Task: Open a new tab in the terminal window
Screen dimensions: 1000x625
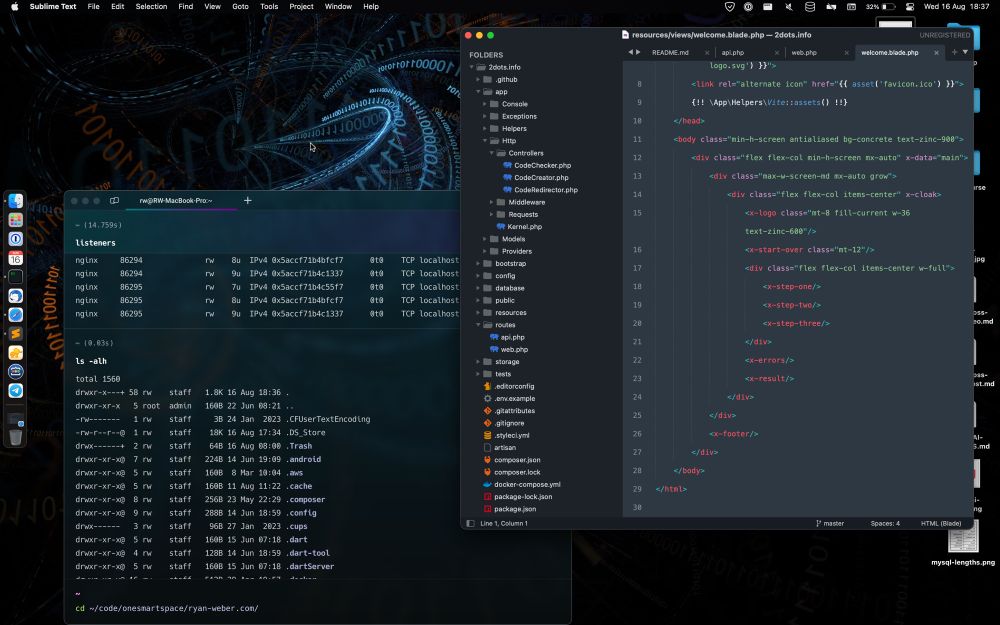Action: pyautogui.click(x=247, y=200)
